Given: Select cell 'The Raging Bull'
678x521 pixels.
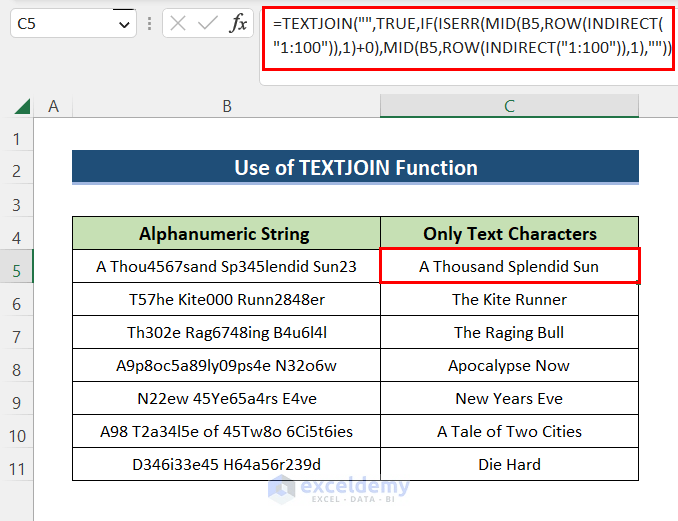Looking at the screenshot, I should click(509, 332).
